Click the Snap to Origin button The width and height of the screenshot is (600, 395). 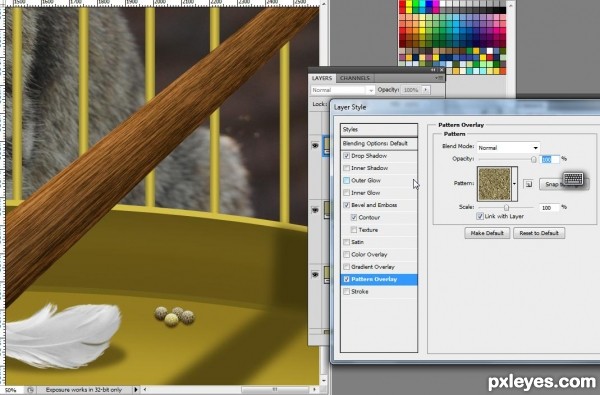click(564, 184)
